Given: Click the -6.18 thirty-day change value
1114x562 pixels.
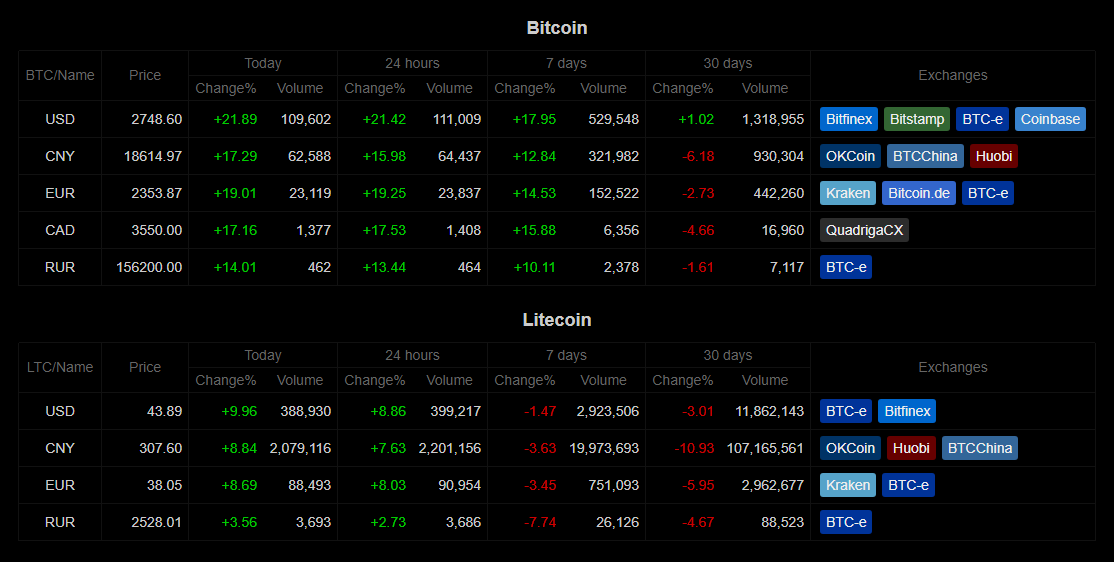Looking at the screenshot, I should tap(698, 156).
